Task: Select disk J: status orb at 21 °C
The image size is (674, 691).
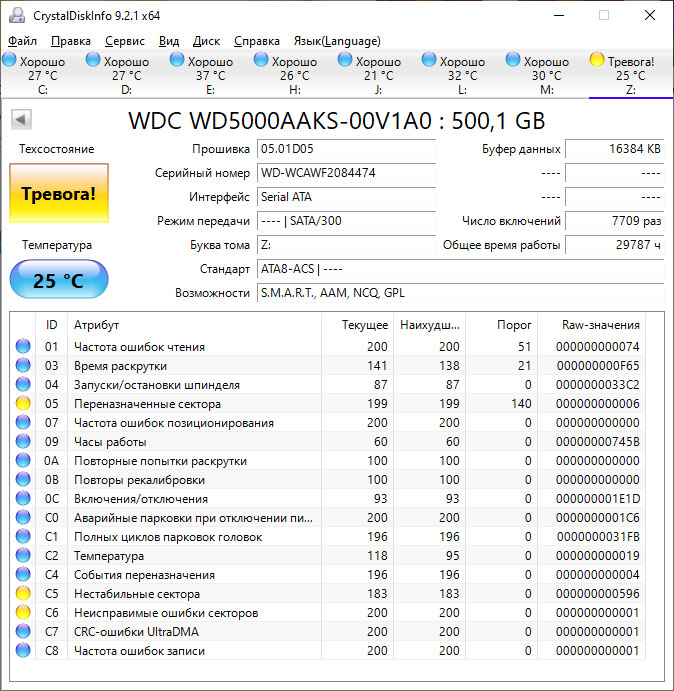Action: tap(345, 59)
